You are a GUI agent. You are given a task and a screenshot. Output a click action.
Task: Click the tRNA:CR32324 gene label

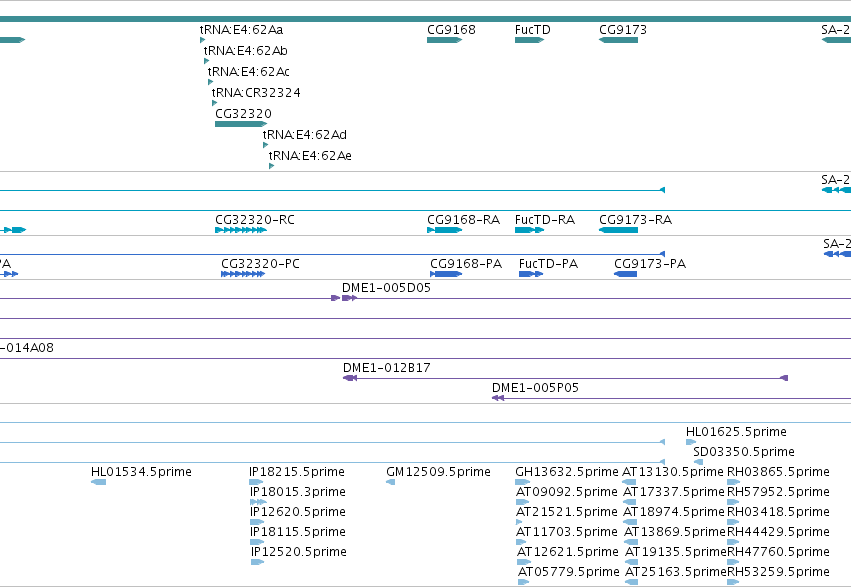pos(256,93)
